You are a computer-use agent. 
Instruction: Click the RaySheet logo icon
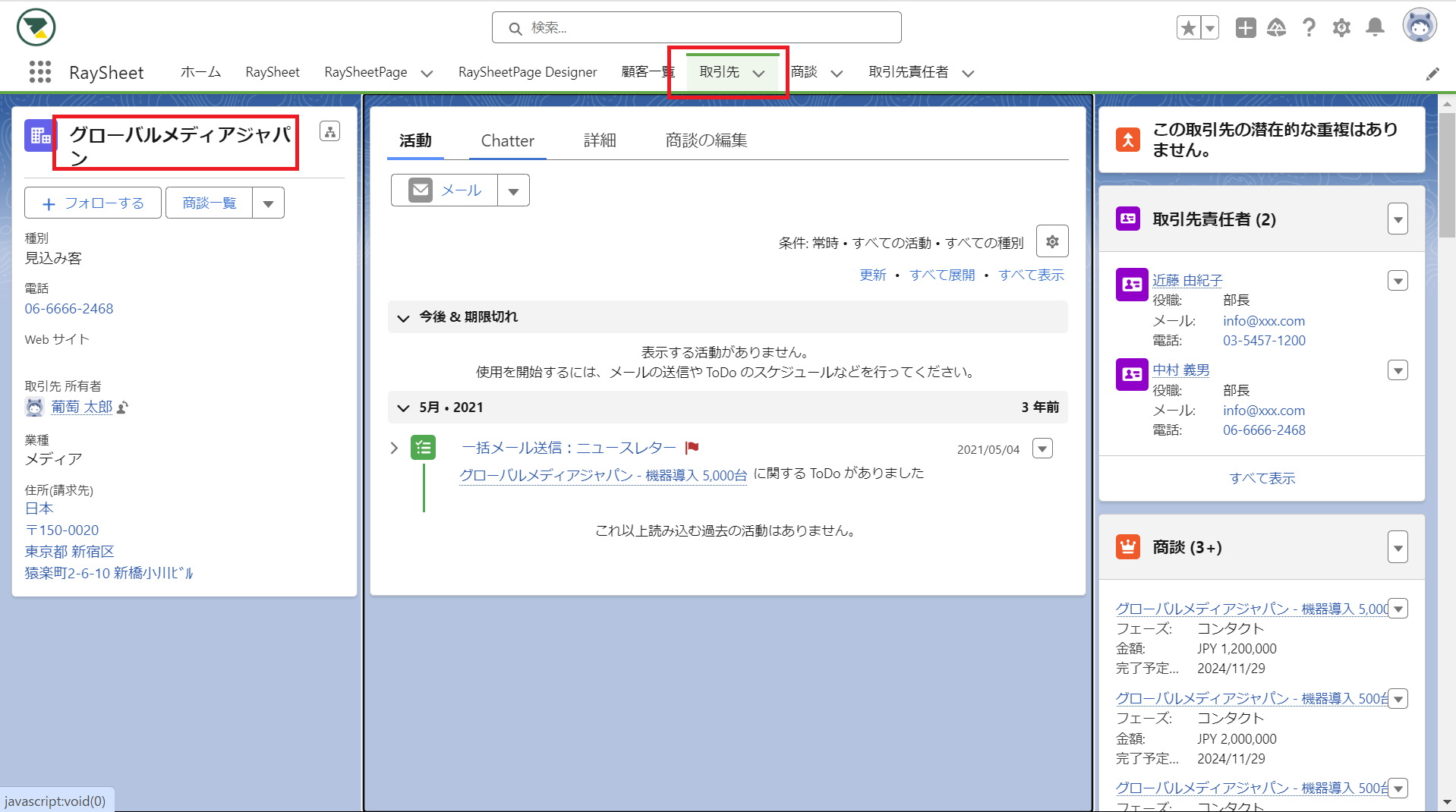pyautogui.click(x=36, y=27)
